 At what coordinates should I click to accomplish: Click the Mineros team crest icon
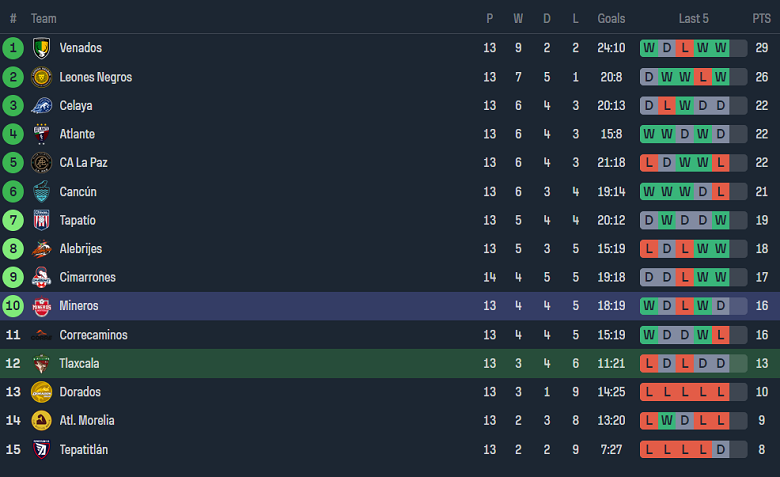[x=41, y=306]
